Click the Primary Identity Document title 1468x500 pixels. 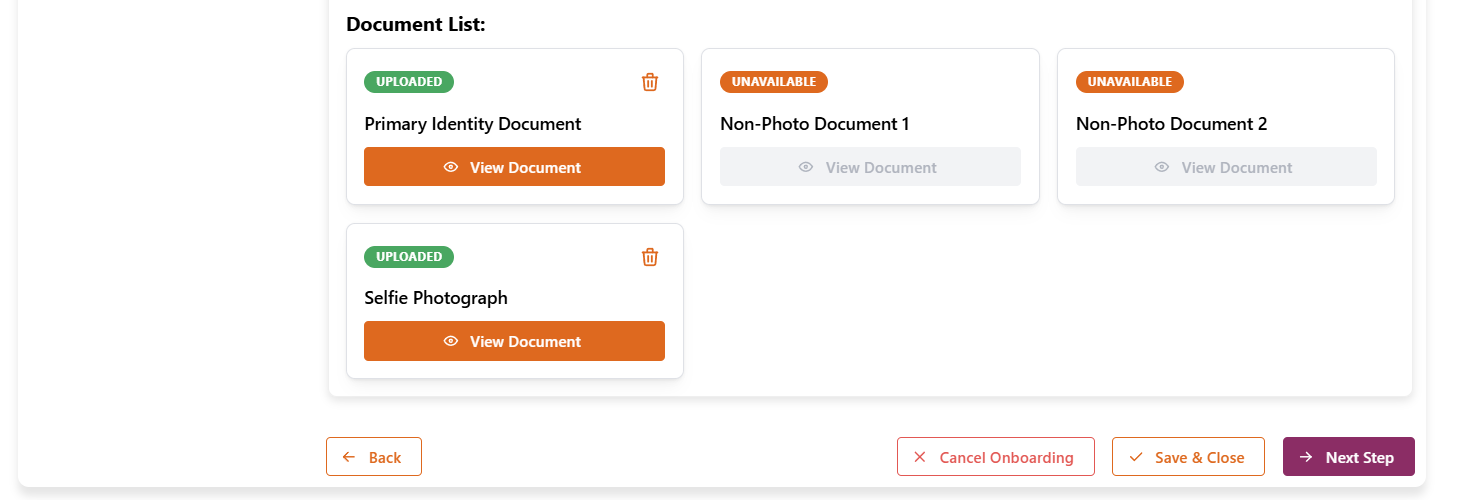click(x=472, y=124)
